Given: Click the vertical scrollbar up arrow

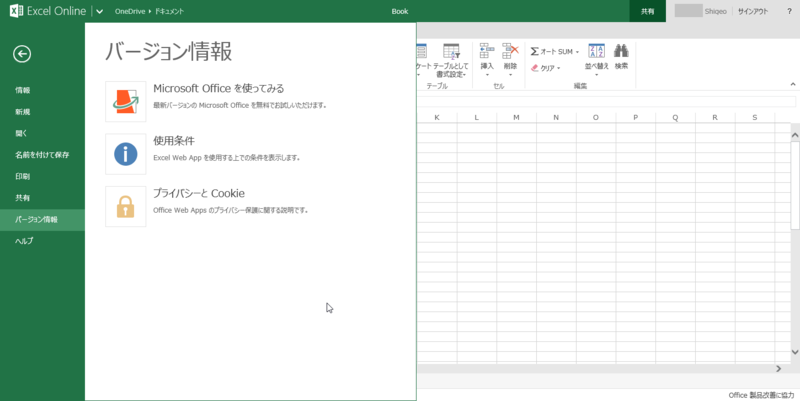Looking at the screenshot, I should click(x=795, y=135).
